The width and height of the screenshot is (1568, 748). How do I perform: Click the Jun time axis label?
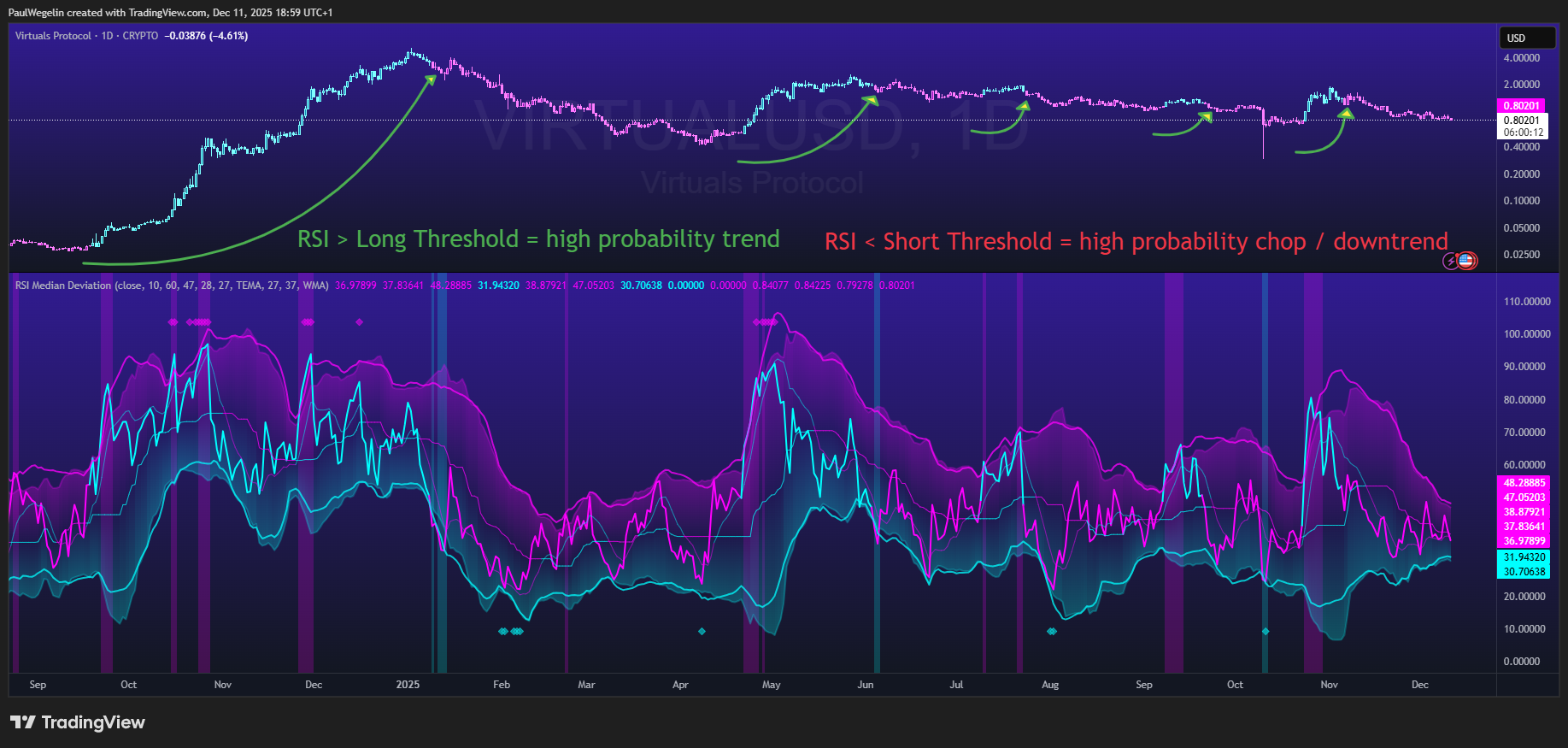(866, 685)
